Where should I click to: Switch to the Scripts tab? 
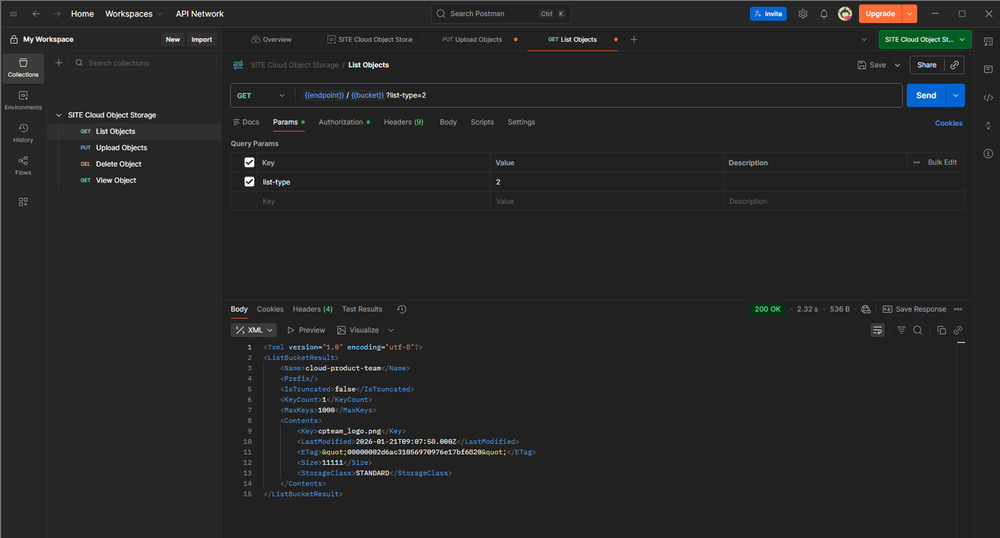tap(482, 122)
